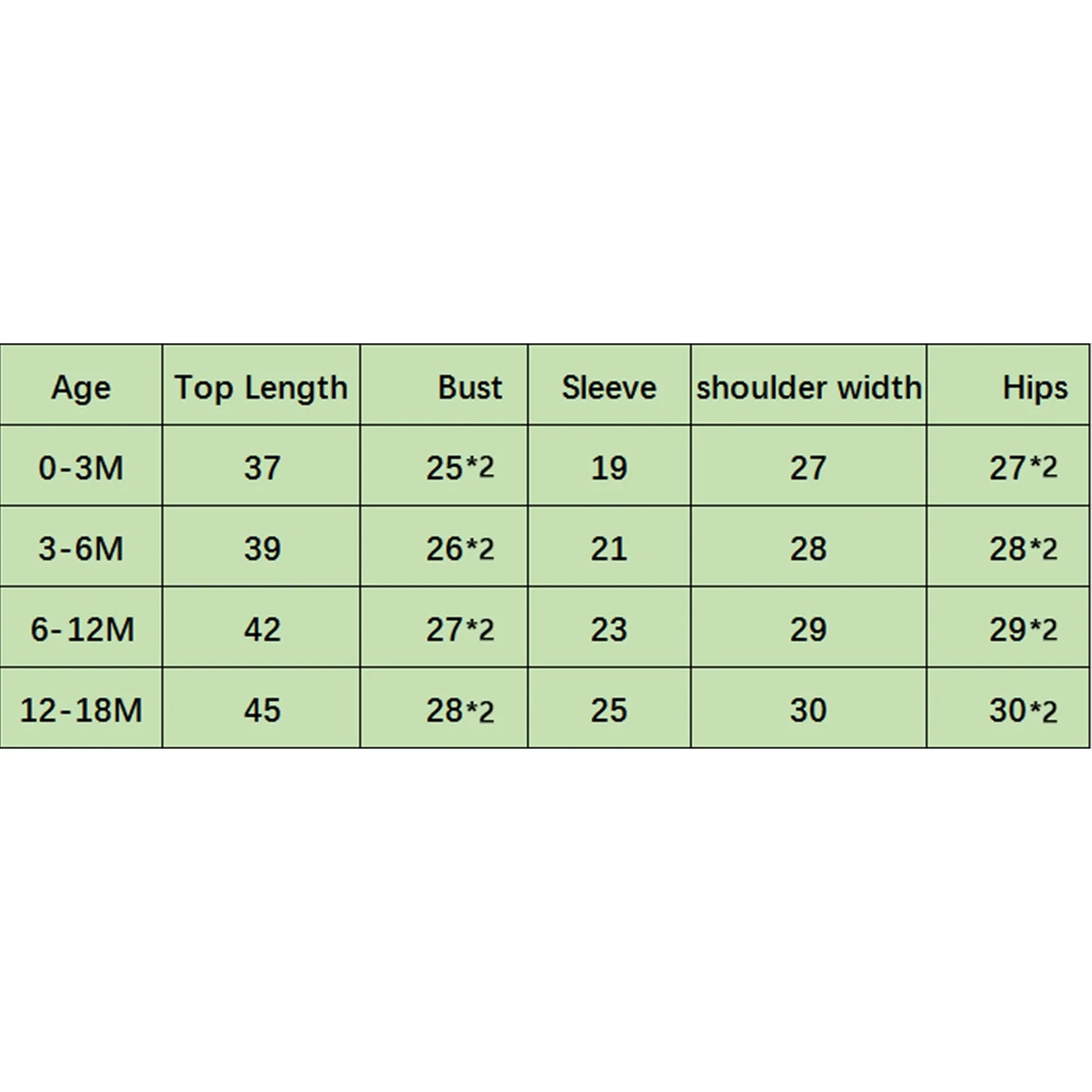Viewport: 1092px width, 1092px height.
Task: Click the Bust column header
Action: point(469,388)
